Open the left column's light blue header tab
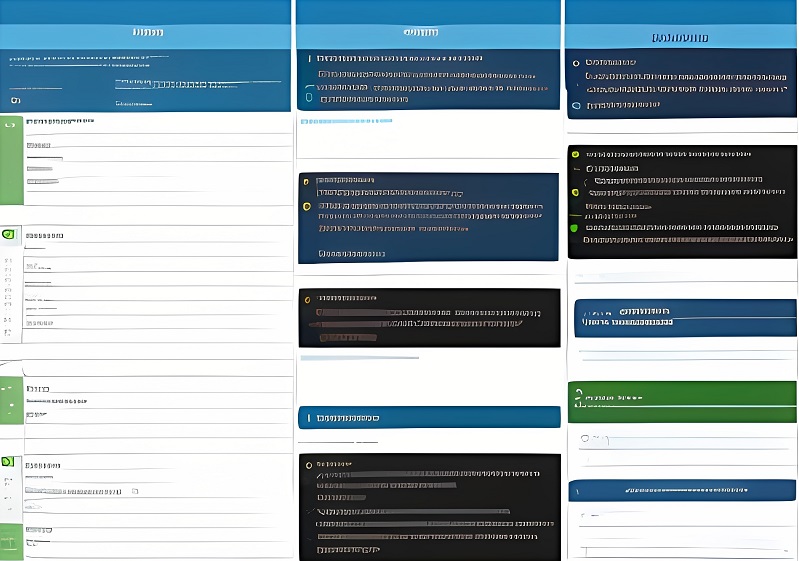 coord(146,34)
